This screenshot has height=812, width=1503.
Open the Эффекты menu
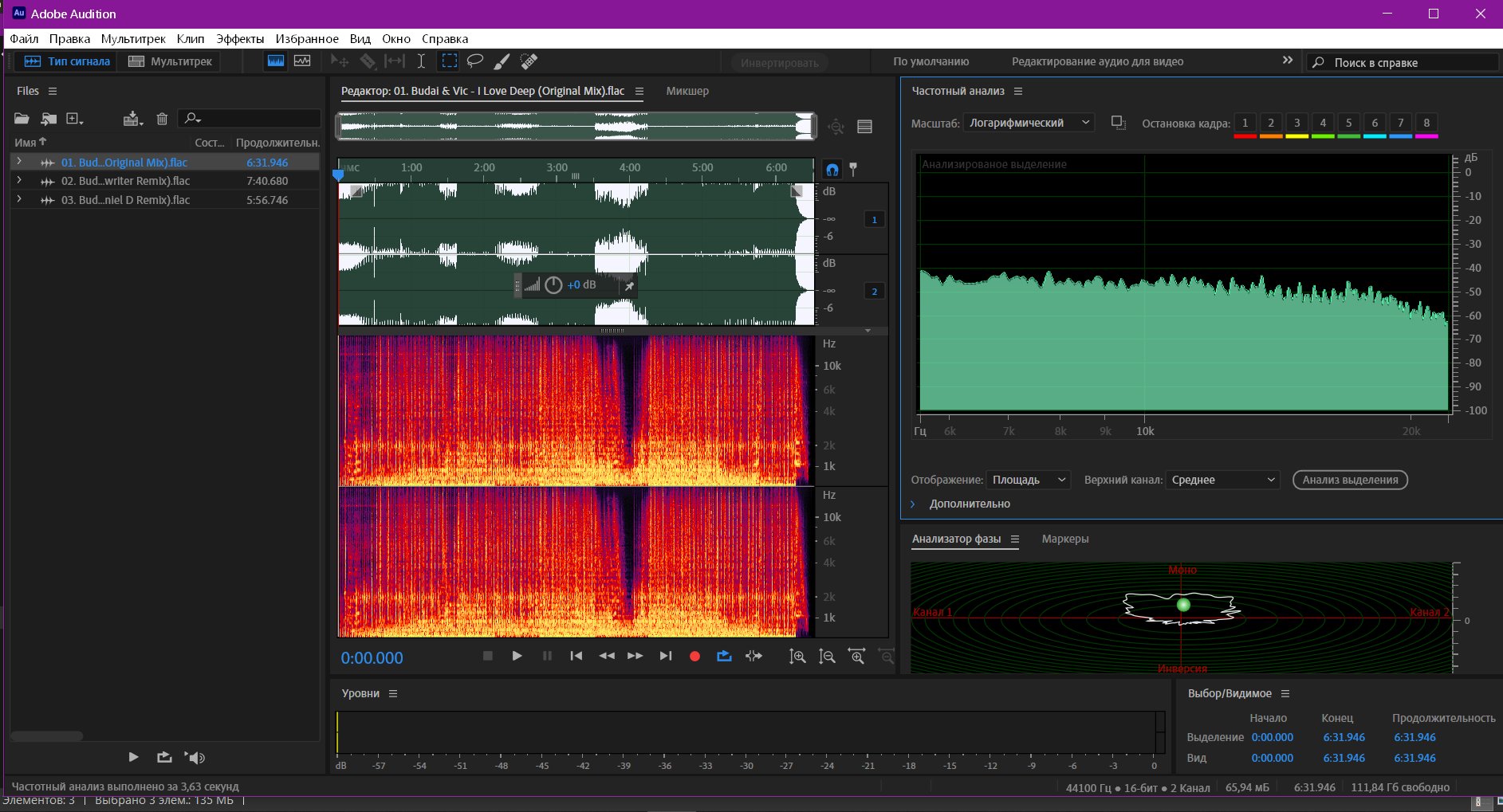pyautogui.click(x=240, y=38)
